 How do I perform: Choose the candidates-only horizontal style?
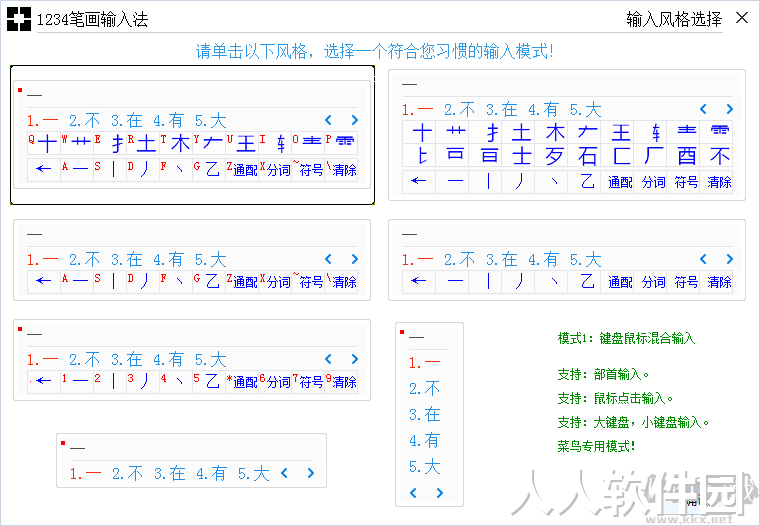[x=191, y=461]
